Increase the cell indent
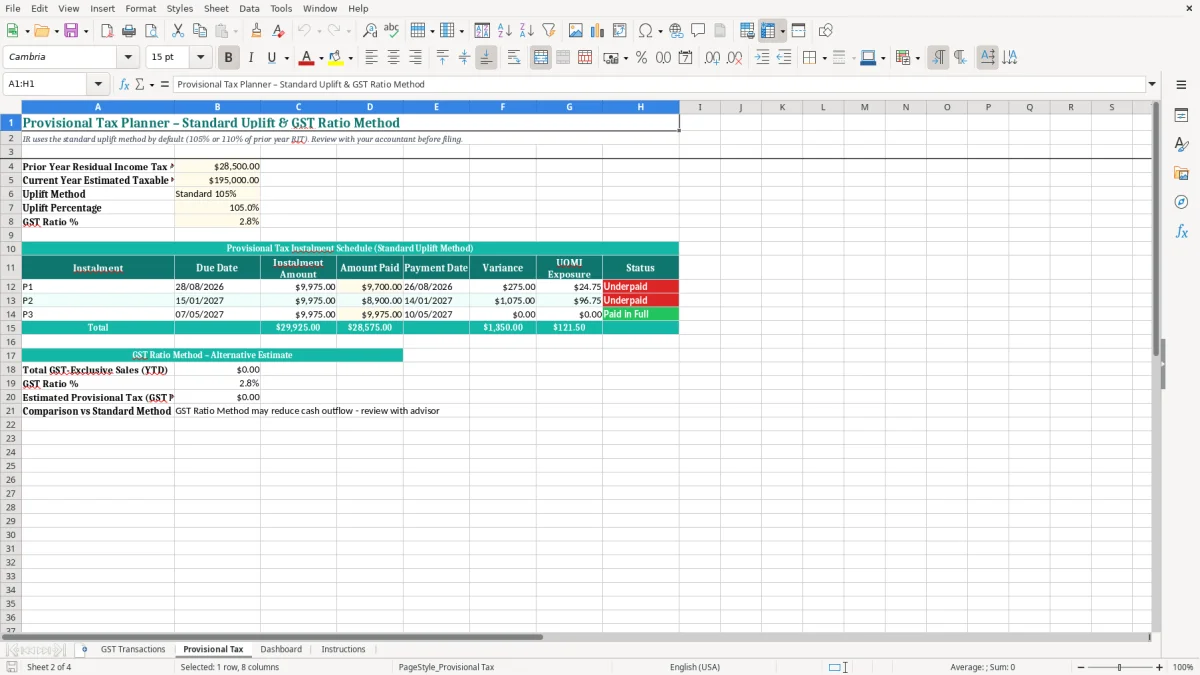Image resolution: width=1200 pixels, height=675 pixels. (762, 58)
